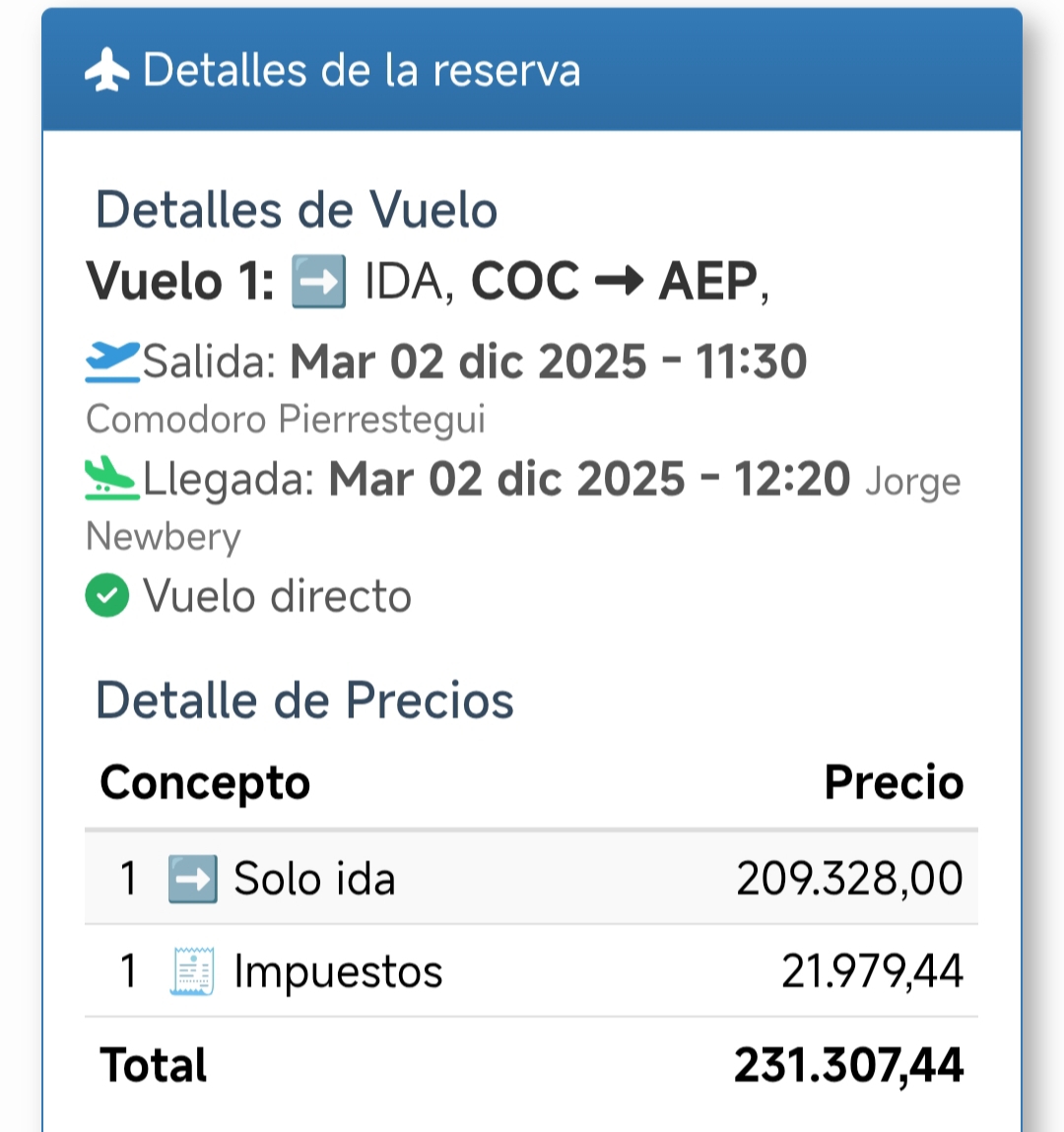Click the COC origin airport code

coord(525,282)
